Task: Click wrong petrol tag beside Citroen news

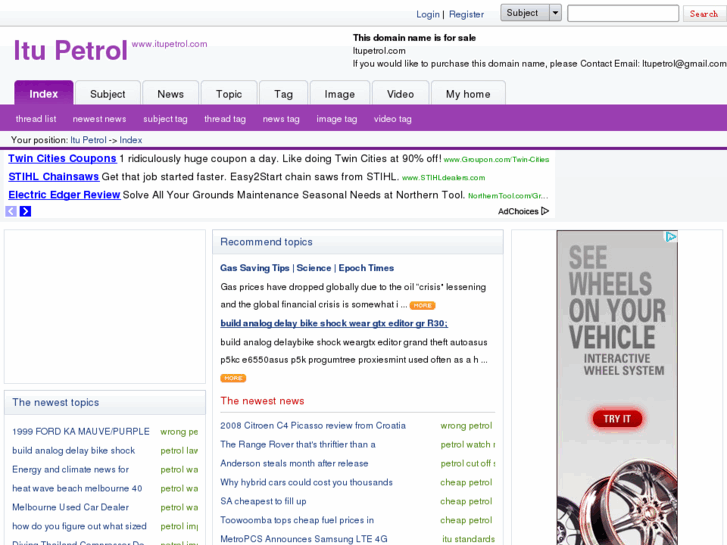Action: pos(466,426)
